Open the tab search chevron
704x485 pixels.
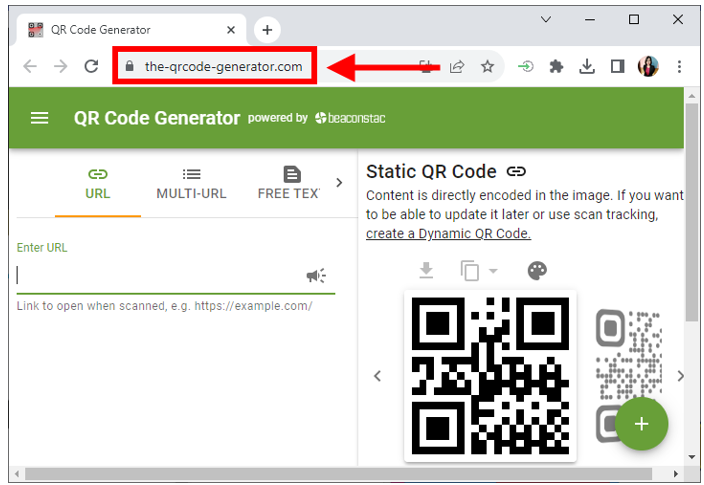click(546, 19)
